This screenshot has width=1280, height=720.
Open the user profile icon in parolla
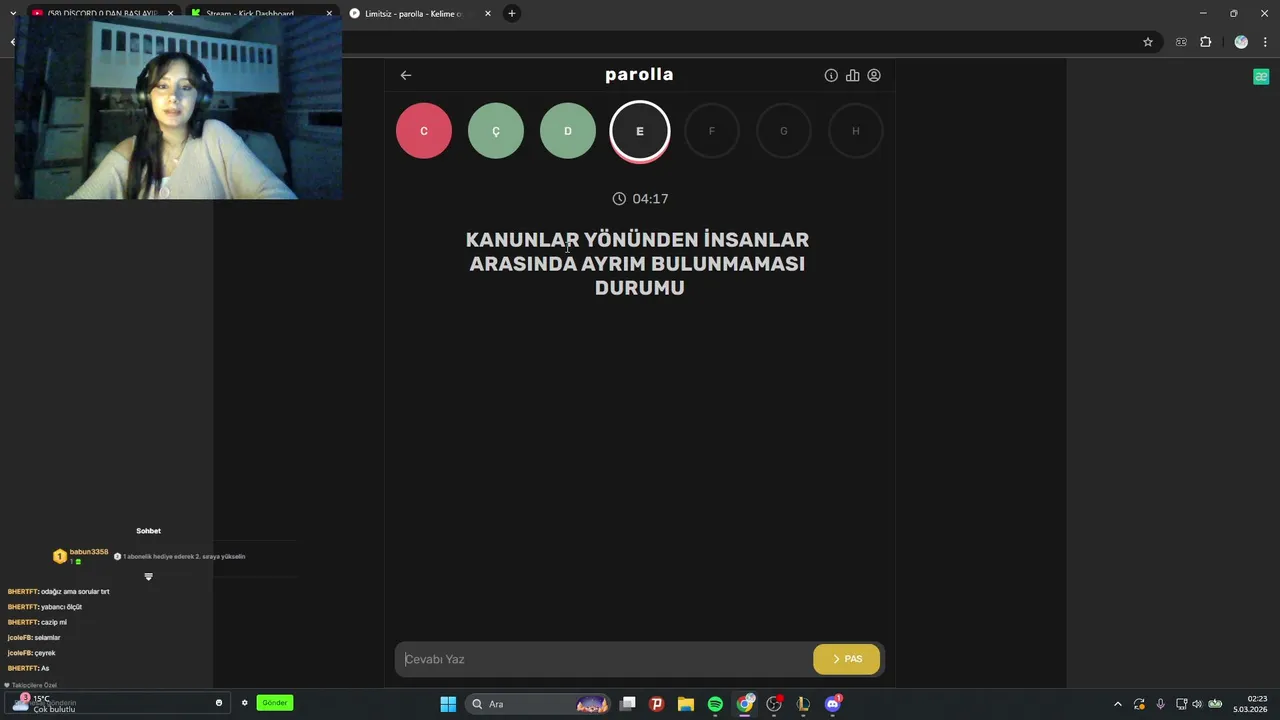coord(874,75)
